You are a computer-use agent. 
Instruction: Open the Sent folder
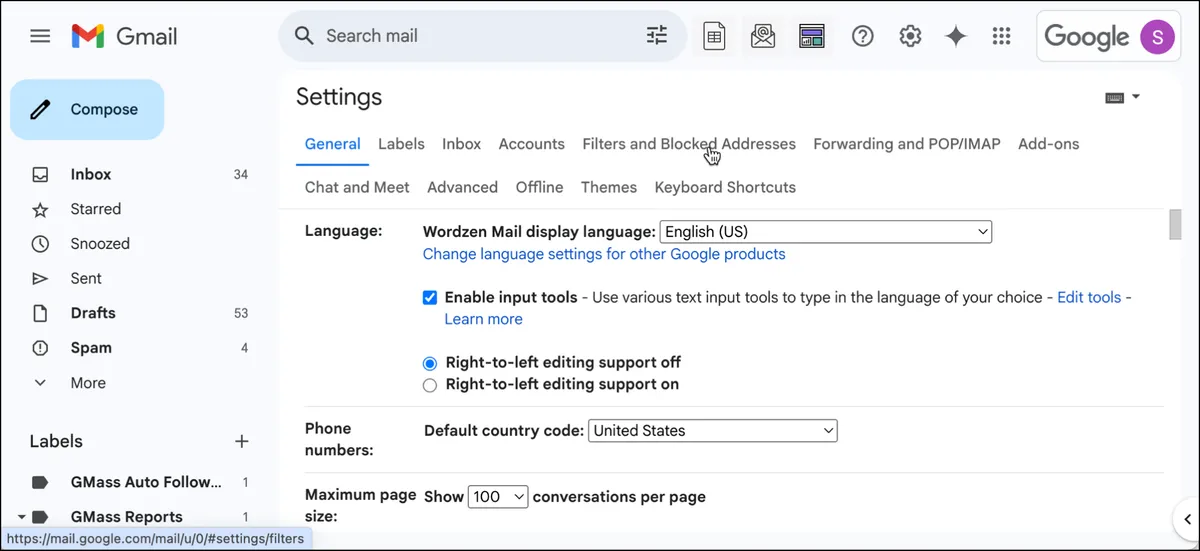point(86,278)
